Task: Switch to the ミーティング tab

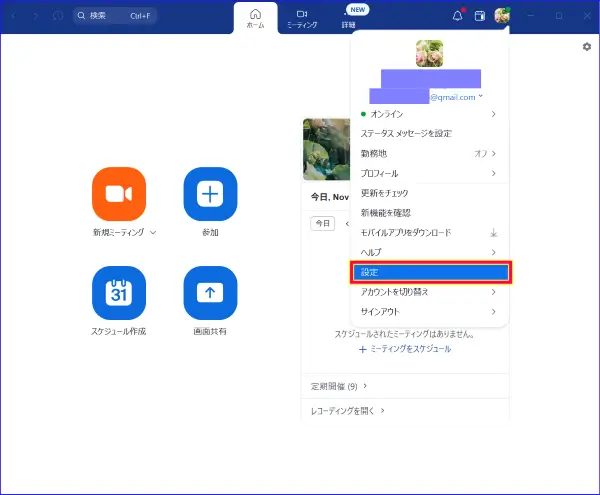Action: point(302,19)
